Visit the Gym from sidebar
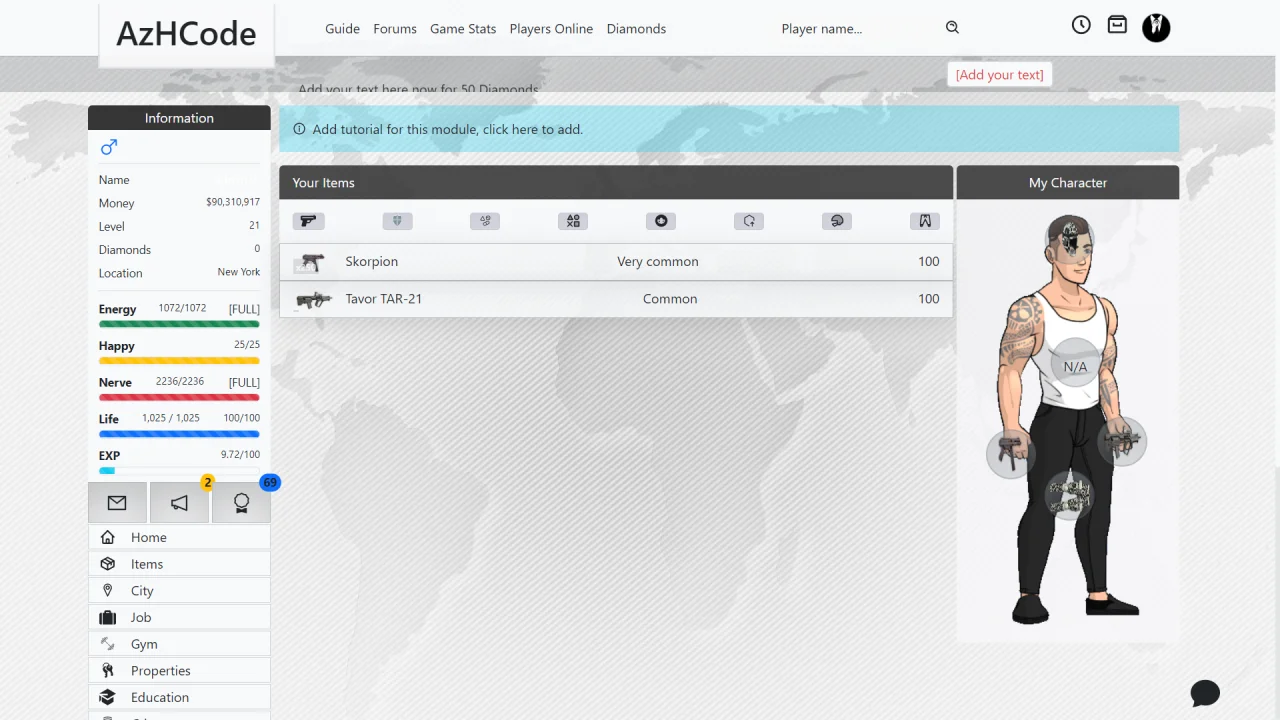This screenshot has width=1280, height=720. (x=179, y=644)
